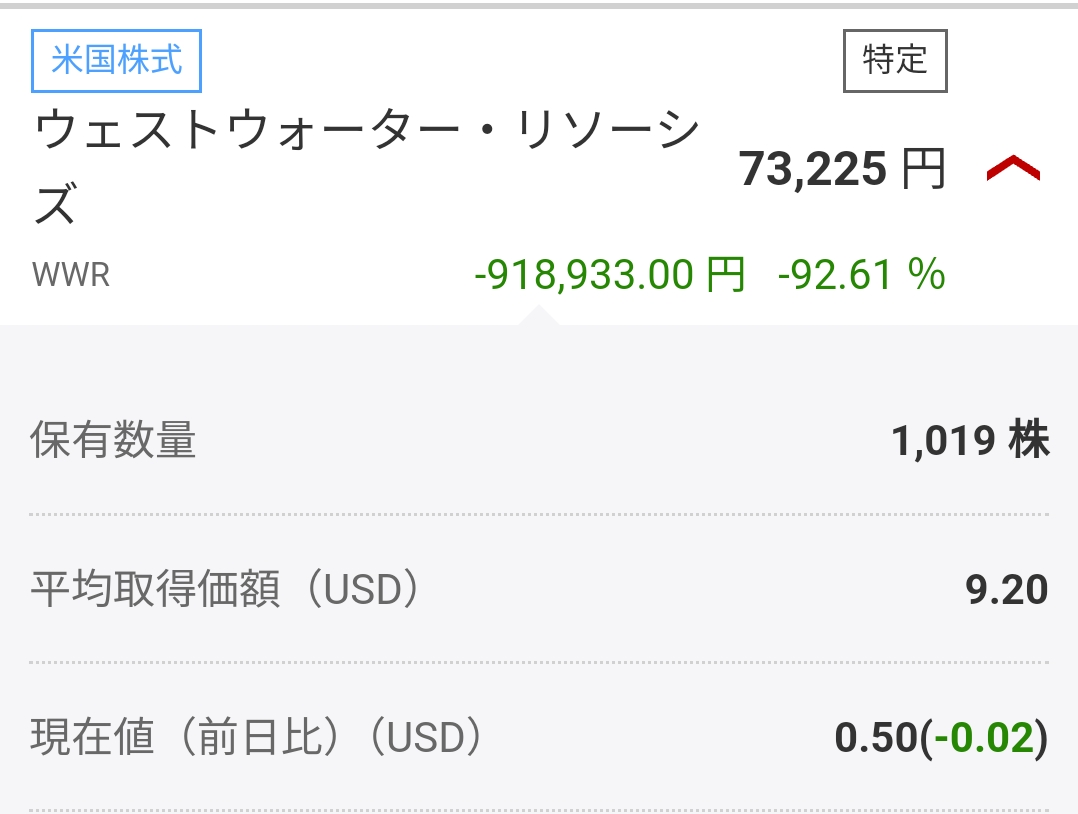Viewport: 1078px width, 814px height.
Task: Select the 現在値（前日比）（USD） label
Action: (257, 739)
